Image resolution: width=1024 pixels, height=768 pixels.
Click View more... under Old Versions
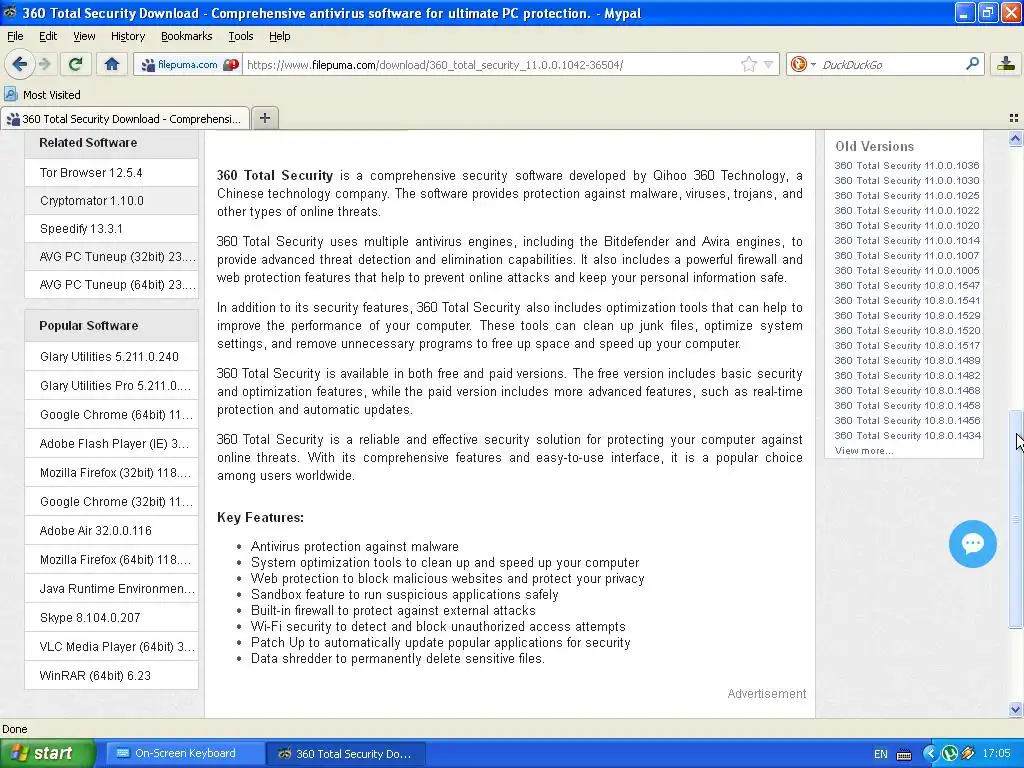(863, 451)
